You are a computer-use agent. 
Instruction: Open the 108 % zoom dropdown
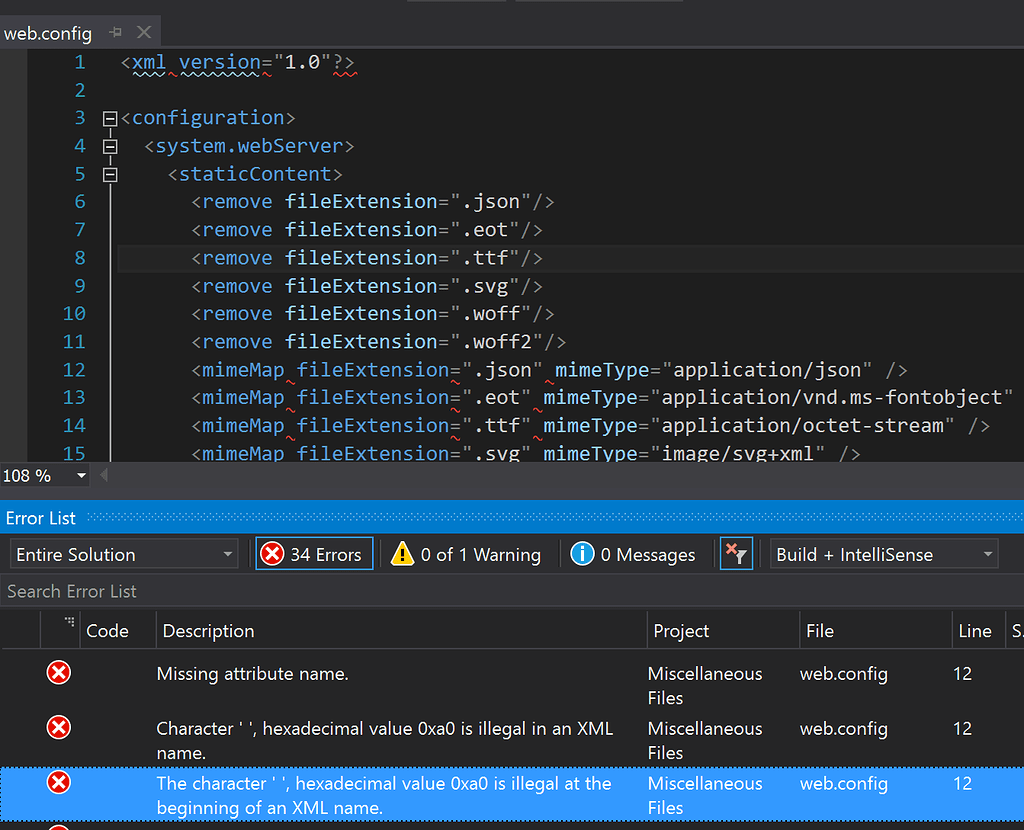pyautogui.click(x=81, y=475)
